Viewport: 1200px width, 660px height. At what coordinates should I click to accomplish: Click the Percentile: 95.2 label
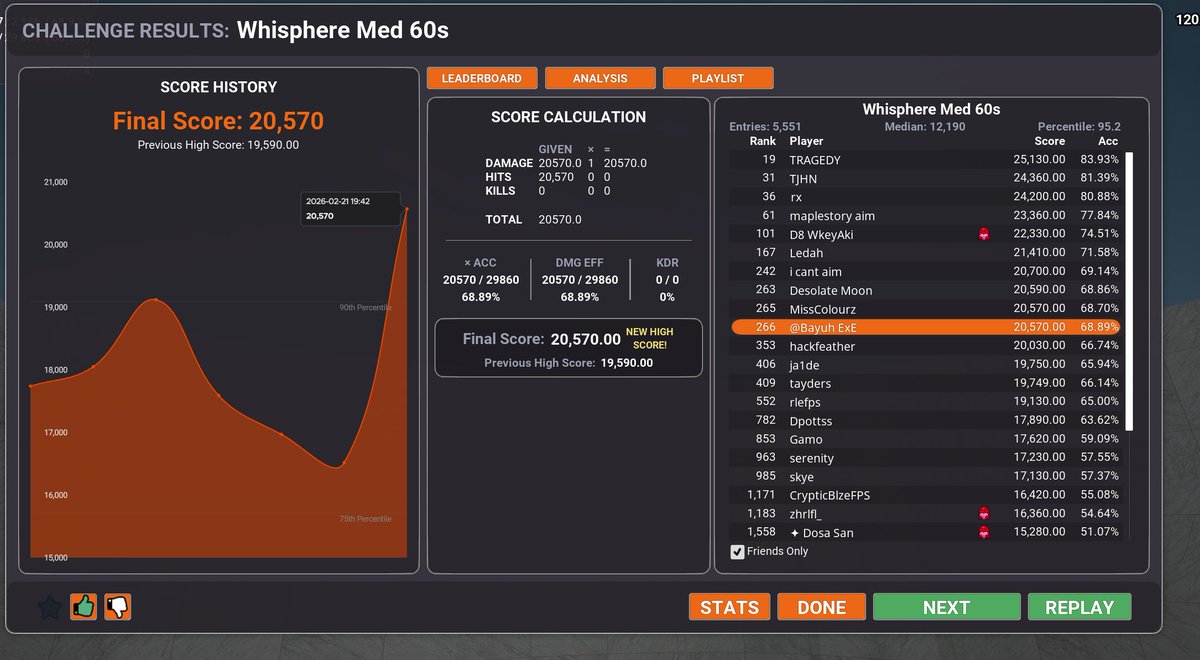click(x=1079, y=127)
